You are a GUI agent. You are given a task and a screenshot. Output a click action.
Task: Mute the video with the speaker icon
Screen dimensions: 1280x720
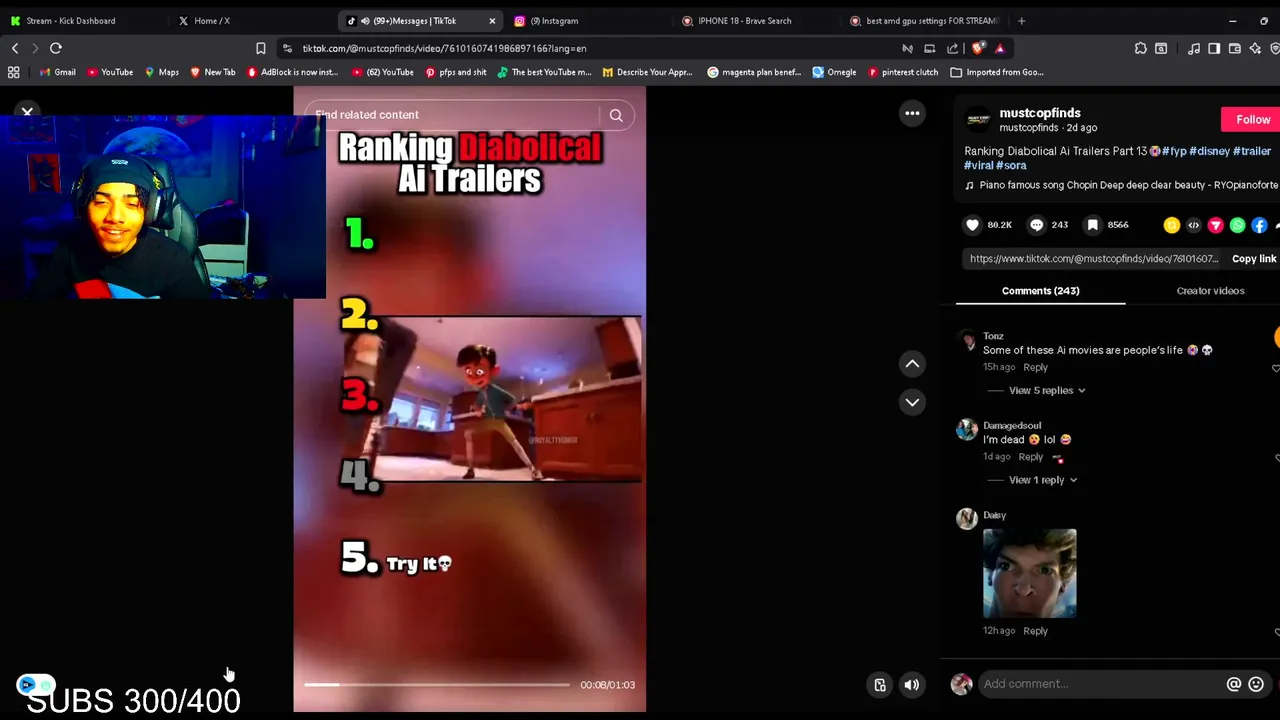[912, 685]
